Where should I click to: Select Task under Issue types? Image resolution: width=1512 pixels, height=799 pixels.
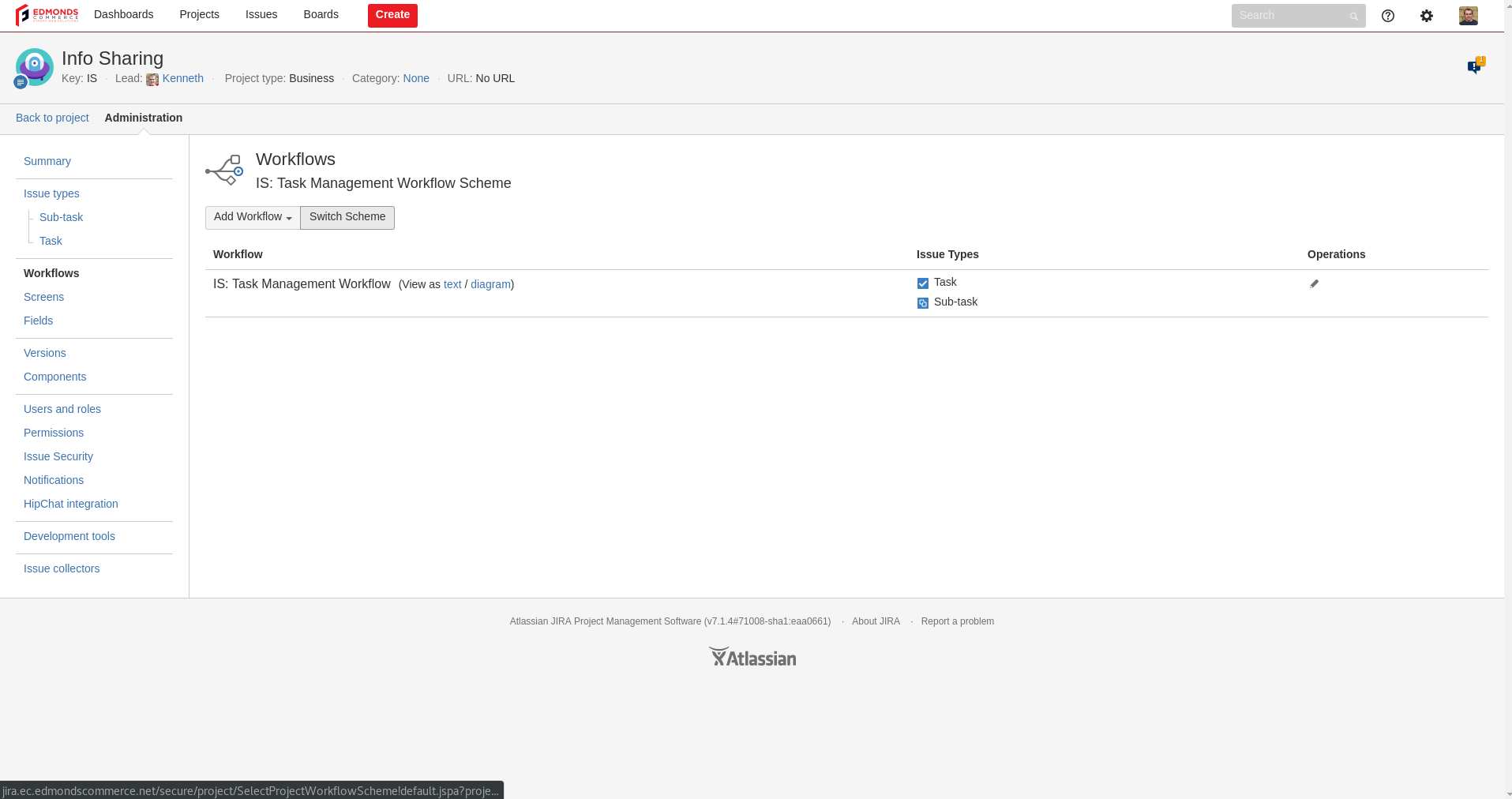point(51,241)
